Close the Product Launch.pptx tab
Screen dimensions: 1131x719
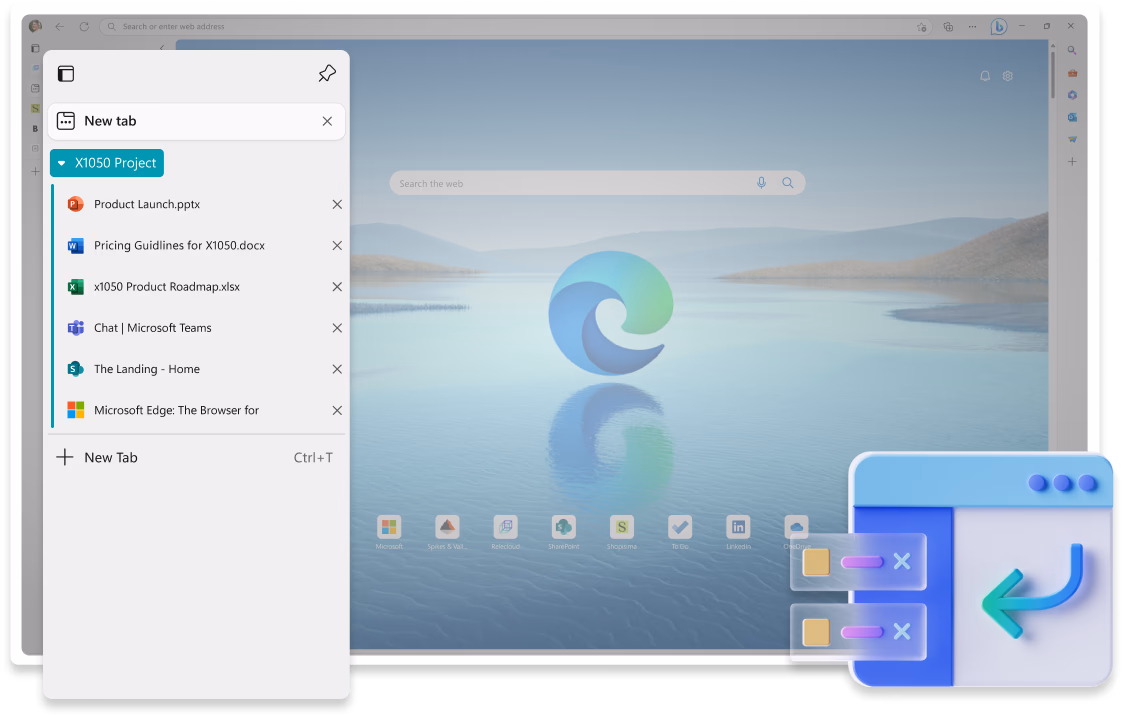(337, 204)
